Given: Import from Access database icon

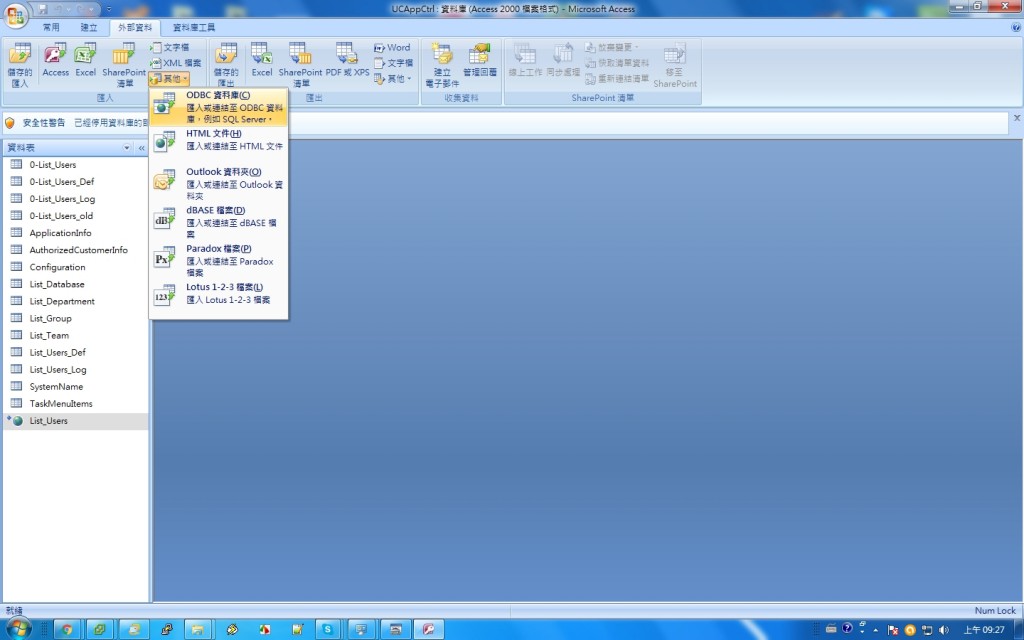Looking at the screenshot, I should pos(56,61).
